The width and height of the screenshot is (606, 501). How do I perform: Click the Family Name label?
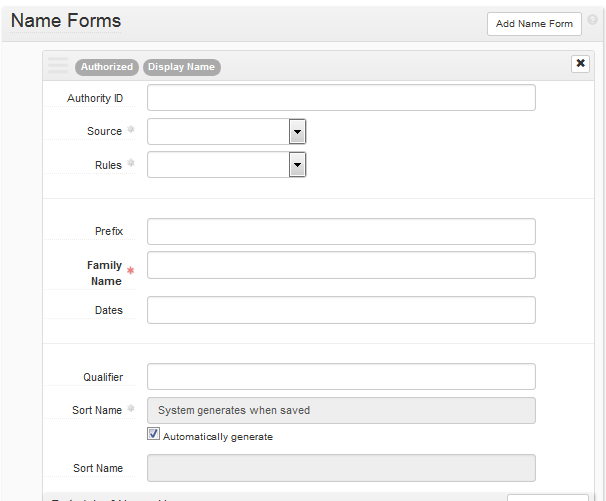point(105,273)
